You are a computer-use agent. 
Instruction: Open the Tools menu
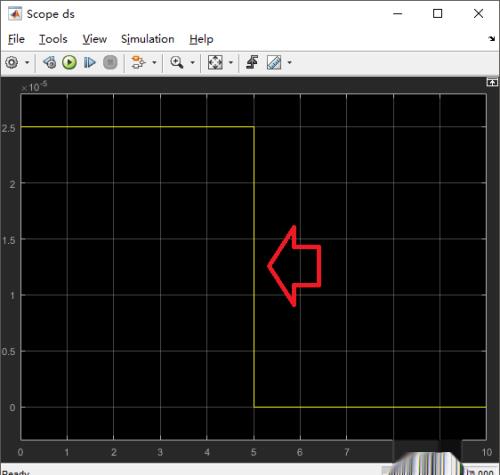(53, 39)
